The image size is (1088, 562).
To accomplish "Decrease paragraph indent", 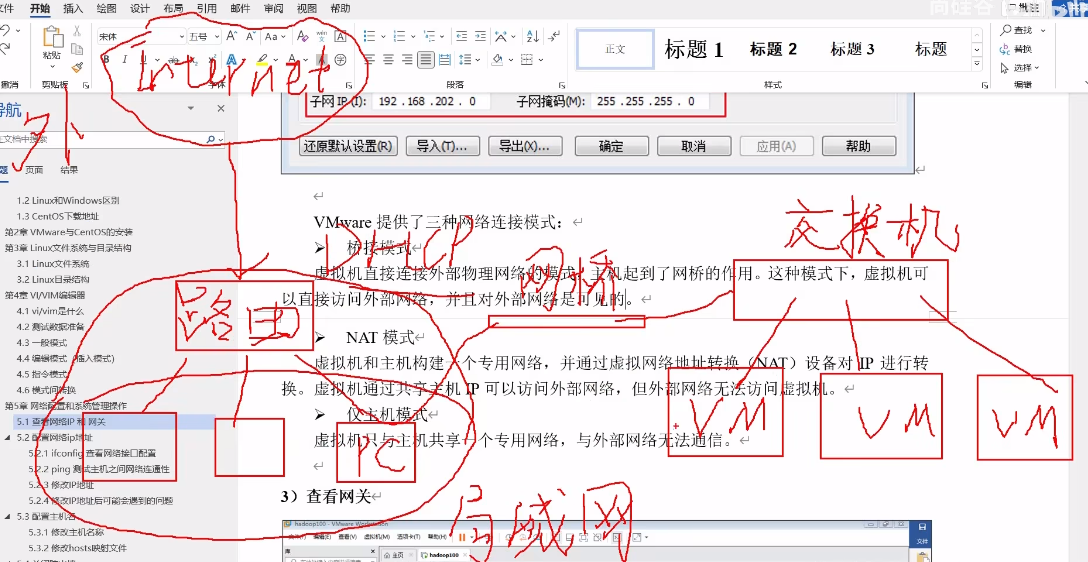I will (461, 36).
